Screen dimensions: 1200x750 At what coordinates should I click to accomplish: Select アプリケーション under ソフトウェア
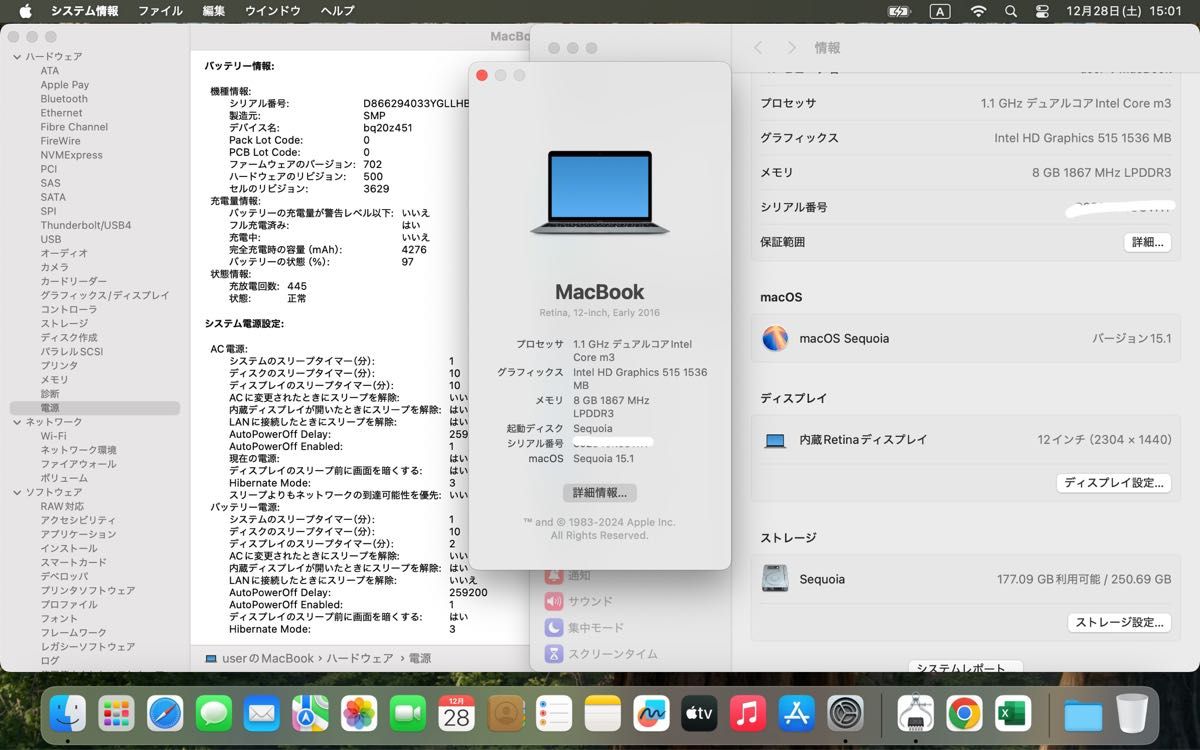[x=78, y=534]
